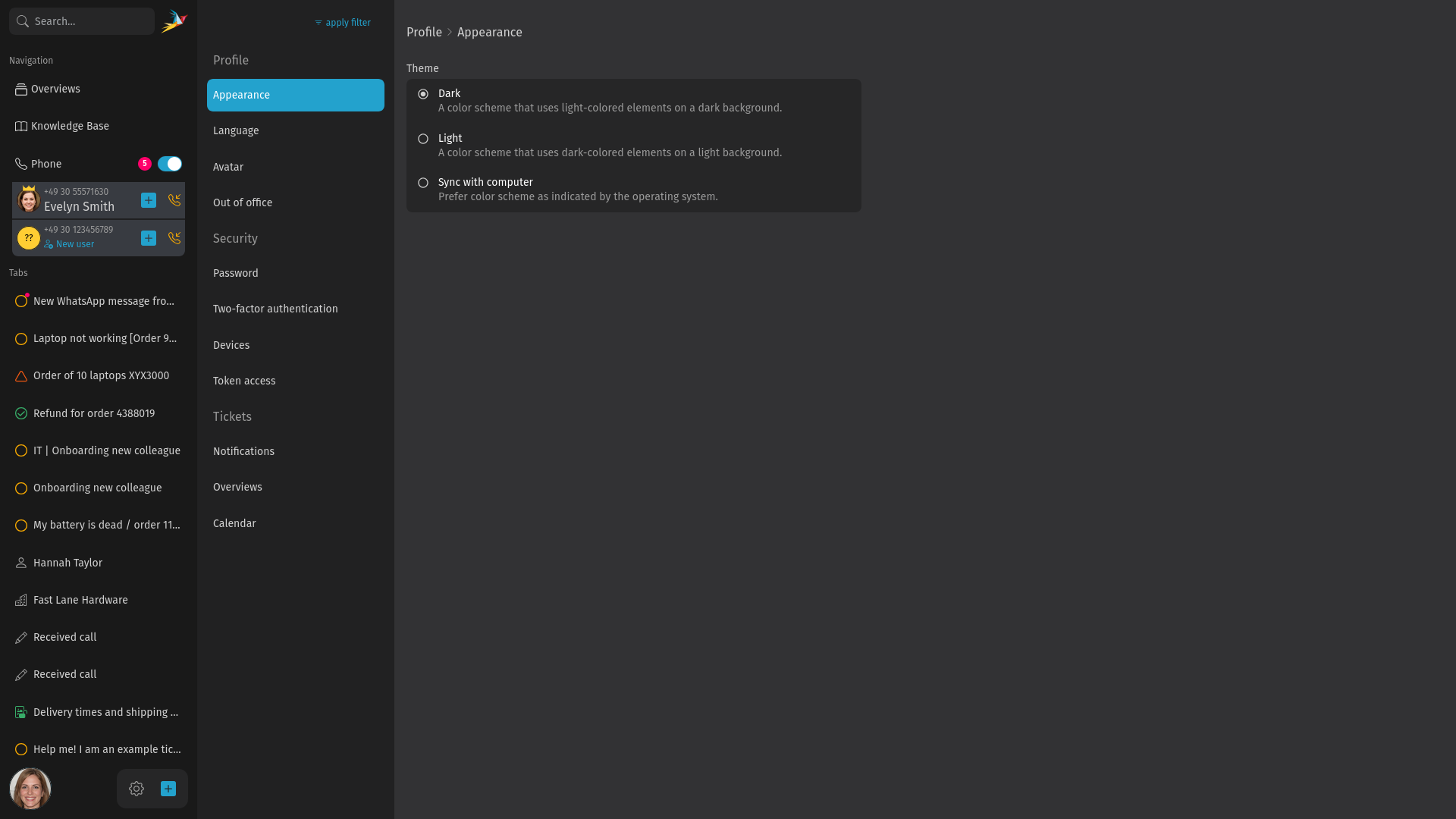Open Two-factor authentication settings
Image resolution: width=1456 pixels, height=819 pixels.
click(x=296, y=309)
